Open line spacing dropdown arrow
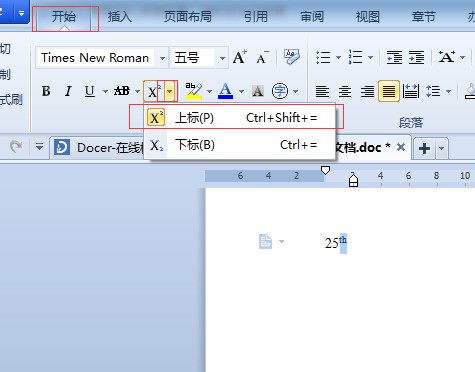Screen dimensions: 475x372 [x=448, y=91]
